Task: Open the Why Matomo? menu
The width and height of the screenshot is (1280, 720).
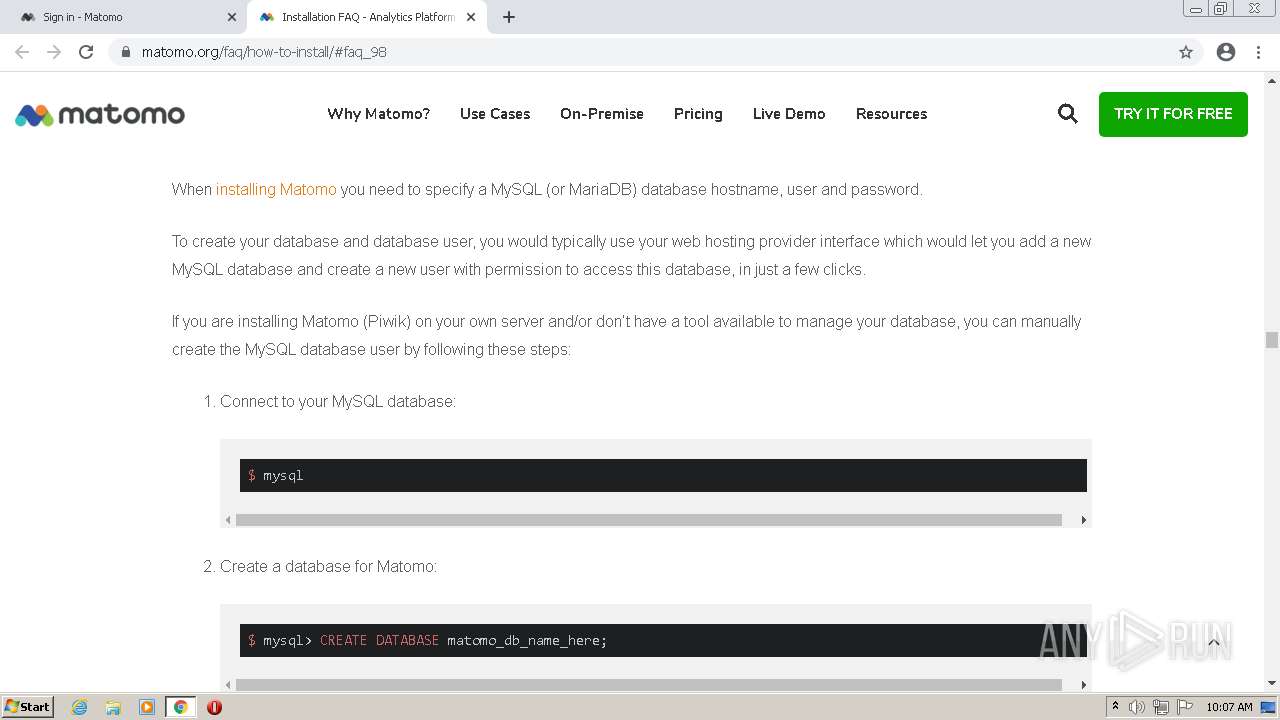Action: 378,114
